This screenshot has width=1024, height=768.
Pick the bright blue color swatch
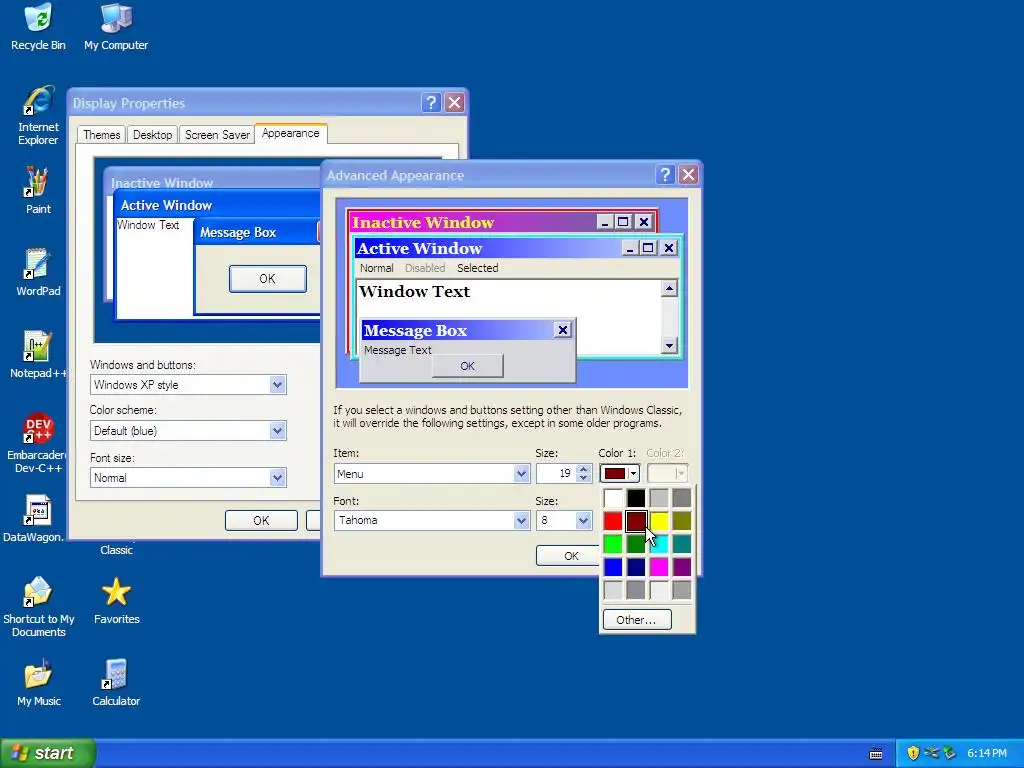tap(613, 567)
